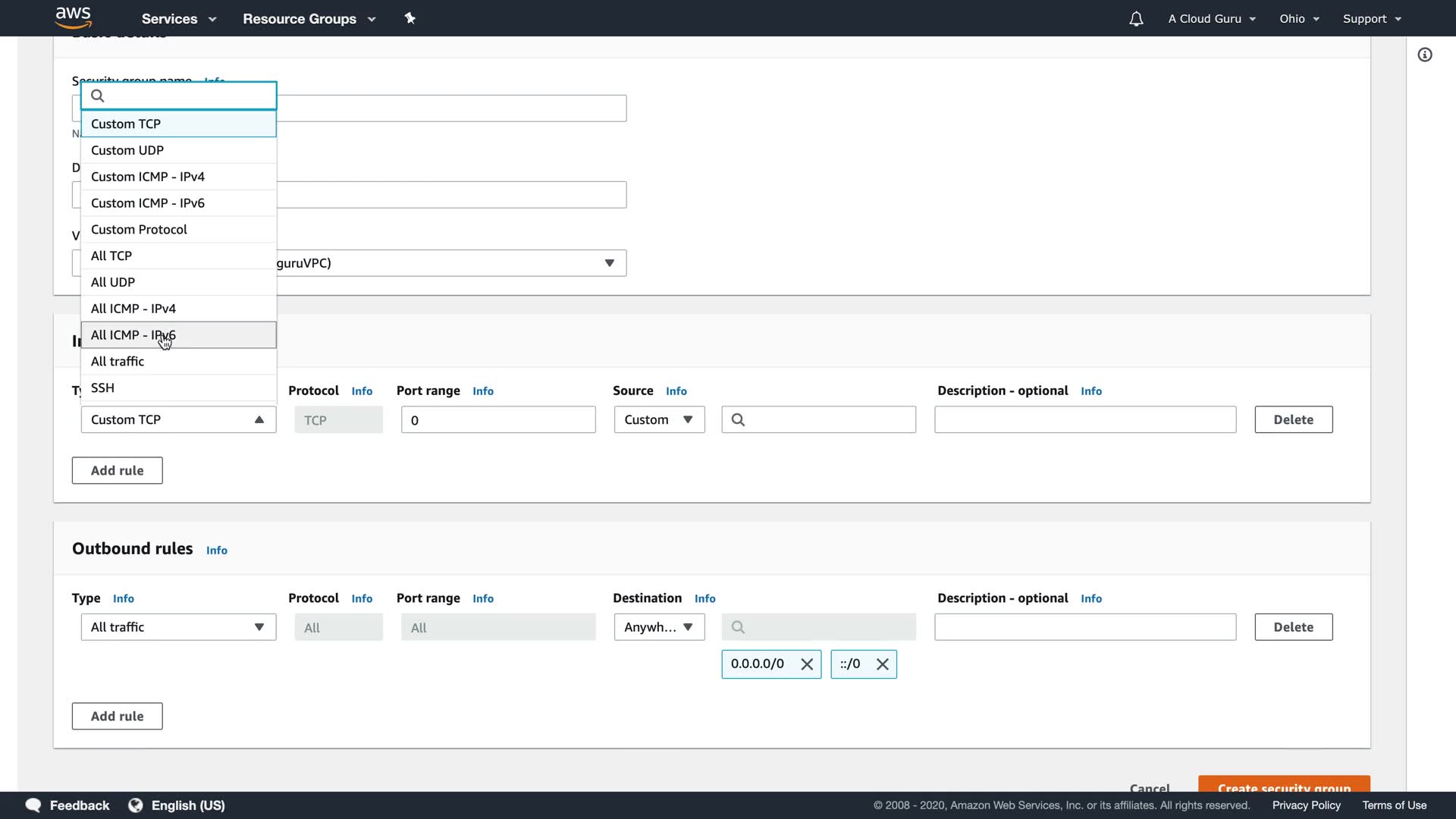Image resolution: width=1456 pixels, height=819 pixels.
Task: Click Add rule under inbound rules
Action: pyautogui.click(x=117, y=470)
